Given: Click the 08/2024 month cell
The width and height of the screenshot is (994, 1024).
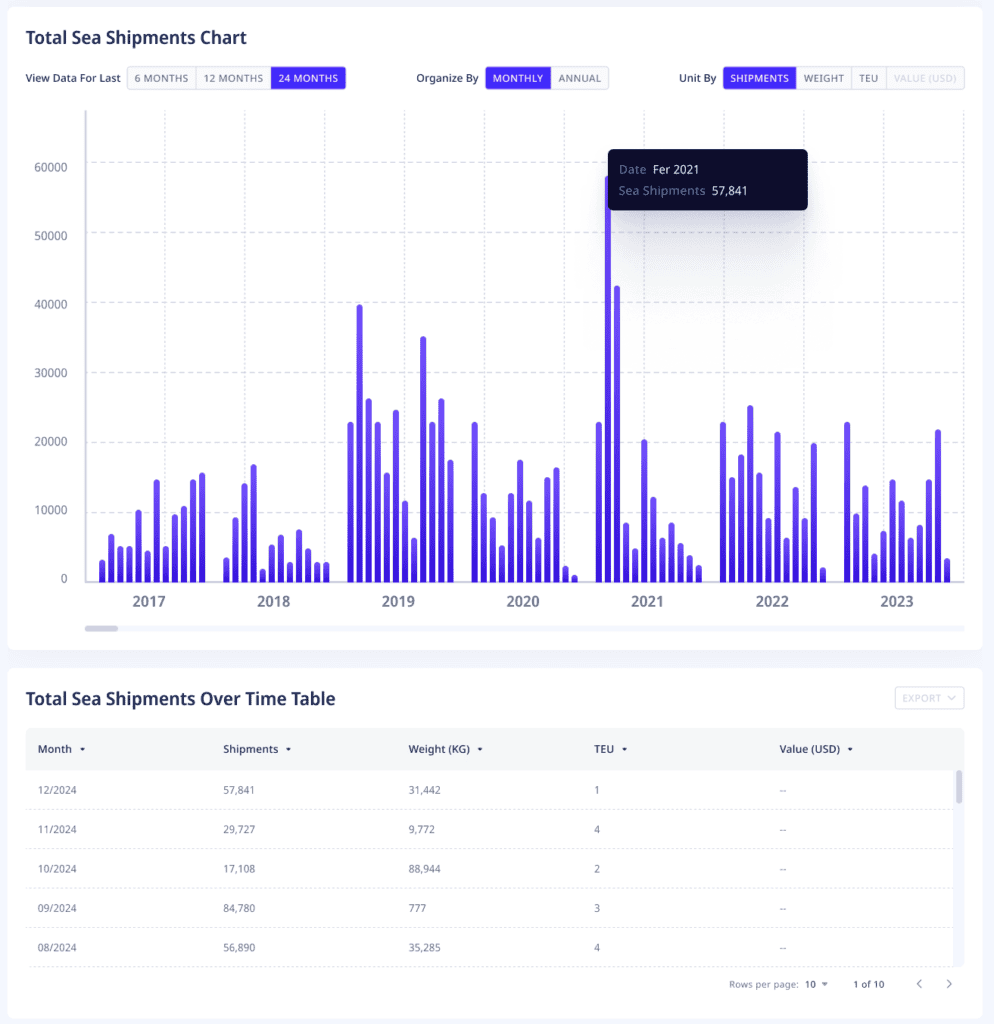Looking at the screenshot, I should click(x=57, y=948).
